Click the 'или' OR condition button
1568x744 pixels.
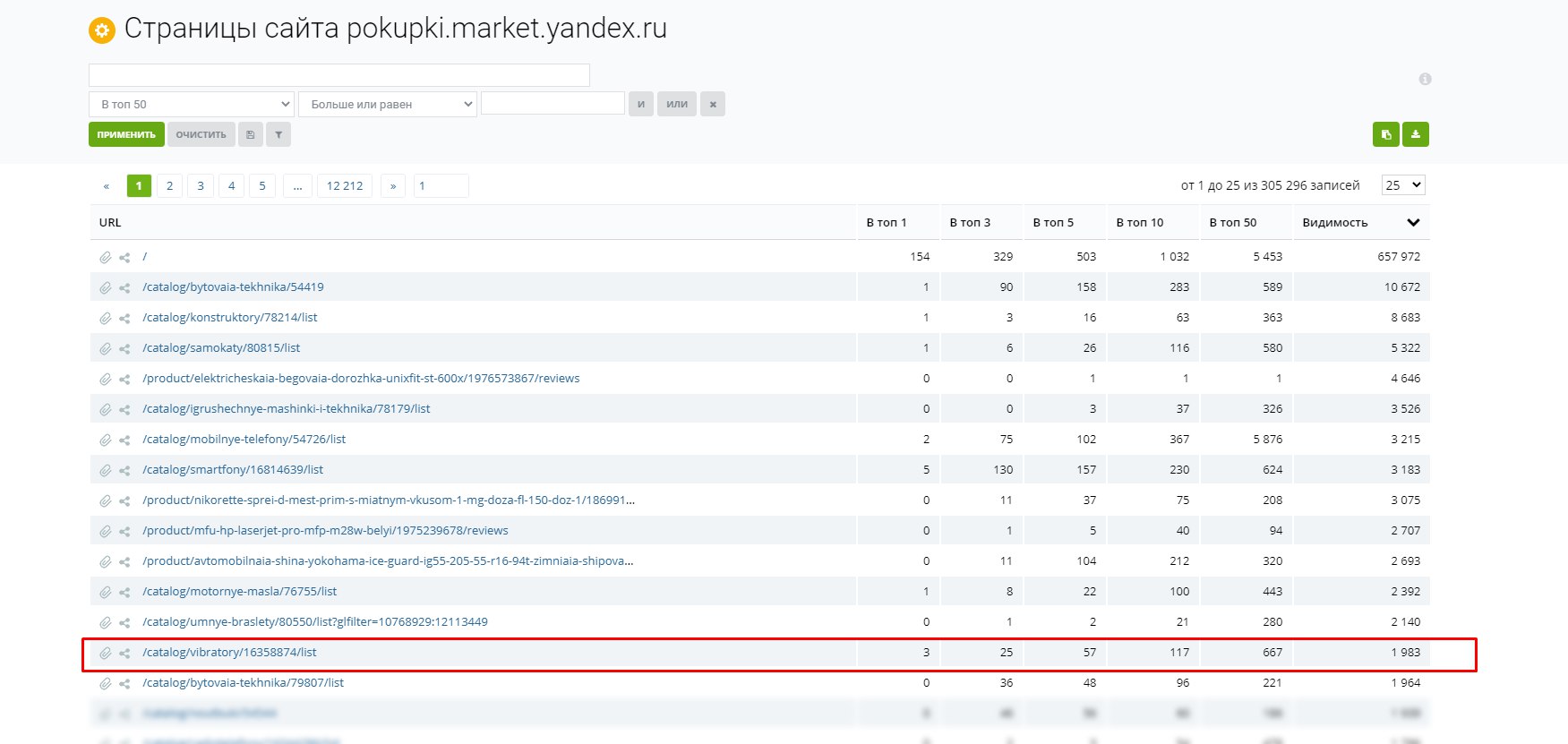point(677,104)
